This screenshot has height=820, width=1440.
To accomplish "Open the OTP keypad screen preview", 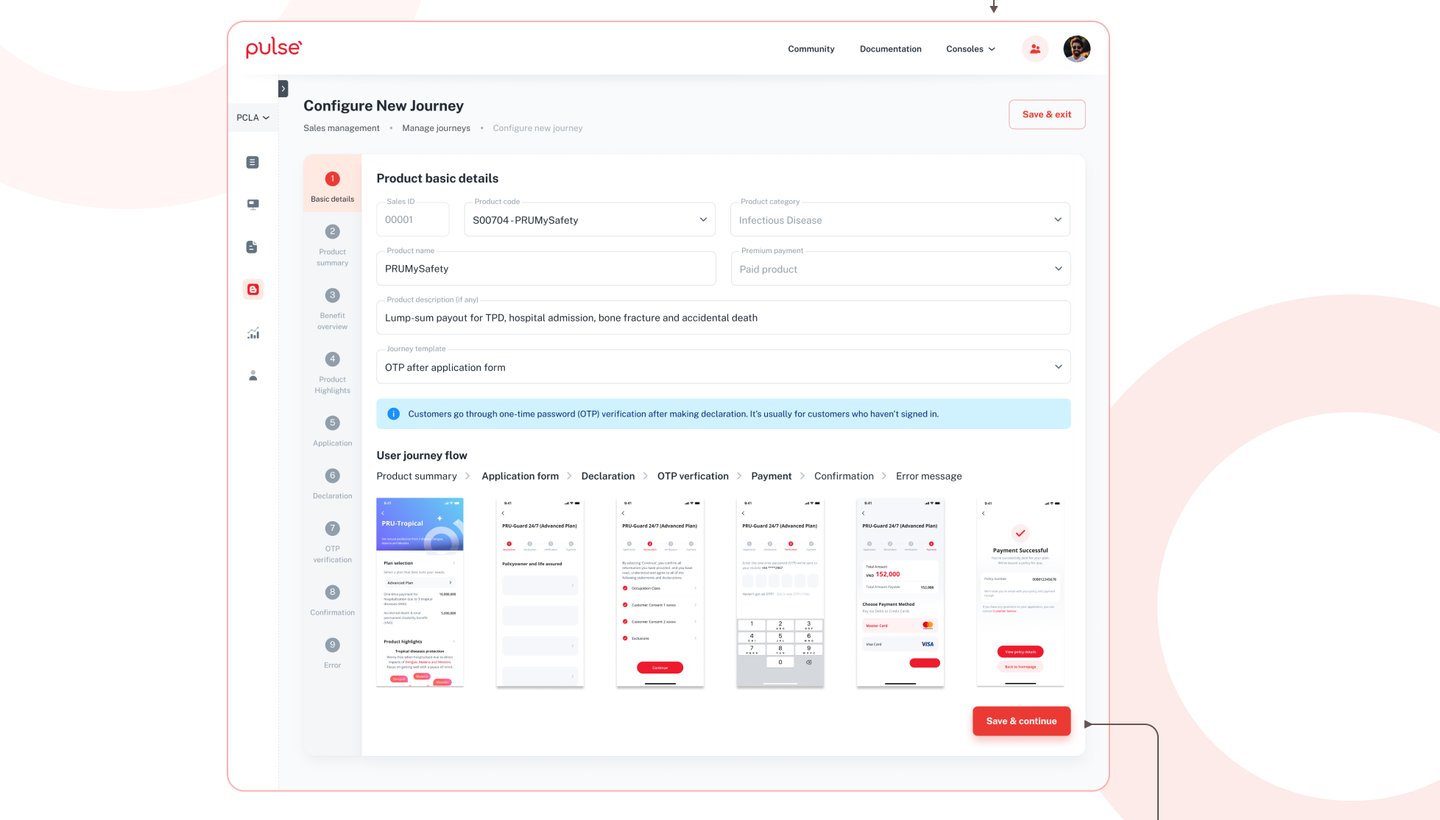I will pos(780,592).
